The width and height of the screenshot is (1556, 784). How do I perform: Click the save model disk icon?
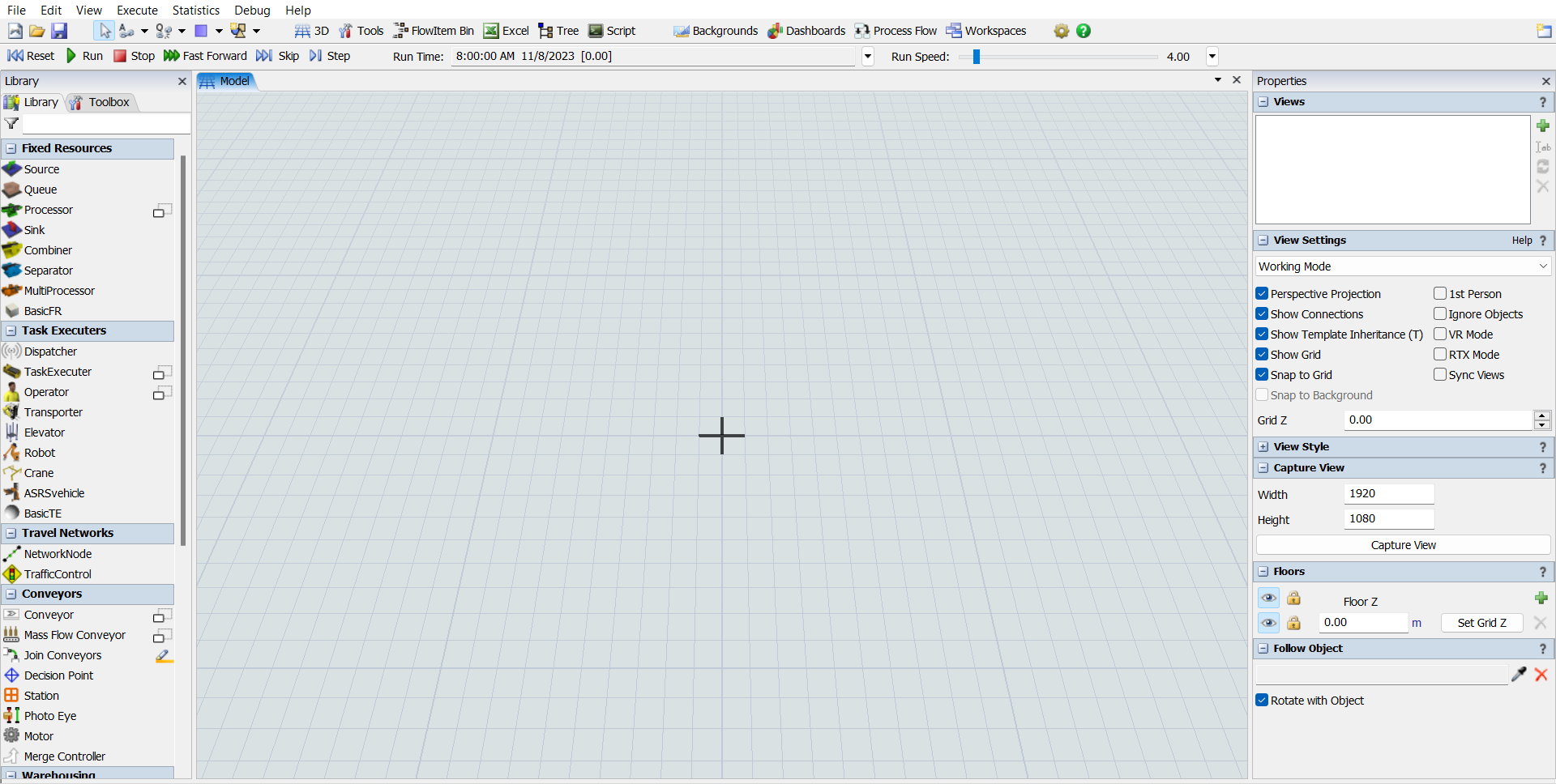click(x=59, y=31)
